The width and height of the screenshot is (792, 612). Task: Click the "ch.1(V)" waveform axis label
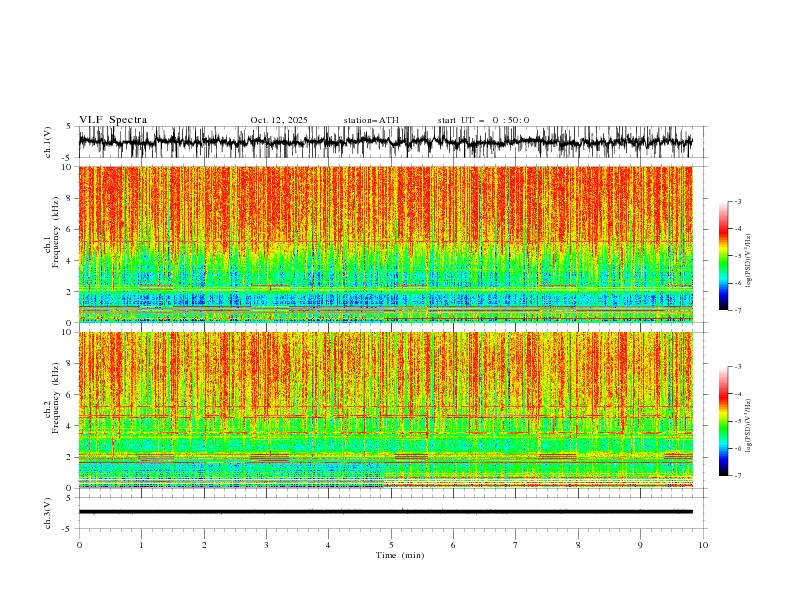tap(48, 142)
